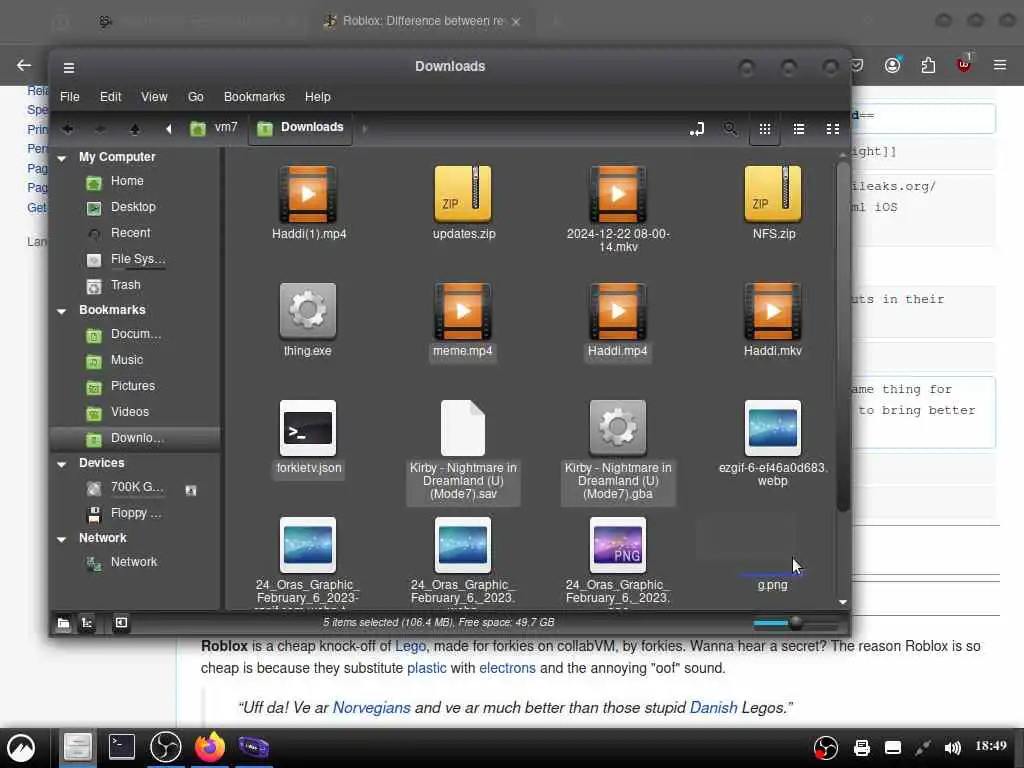Adjust the icon zoom slider
Image resolution: width=1024 pixels, height=768 pixels.
pyautogui.click(x=795, y=623)
